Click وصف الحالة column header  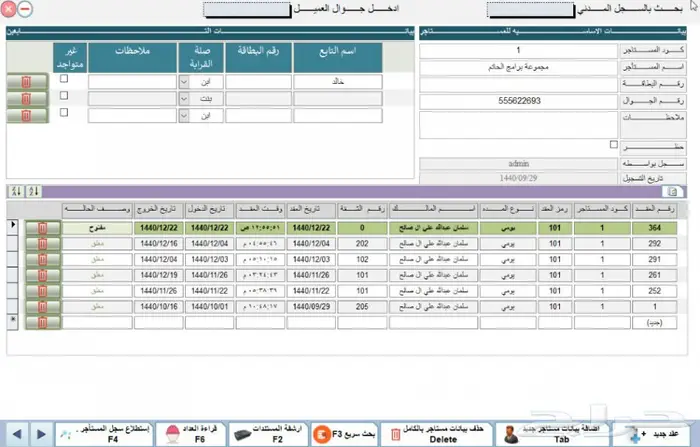click(97, 209)
